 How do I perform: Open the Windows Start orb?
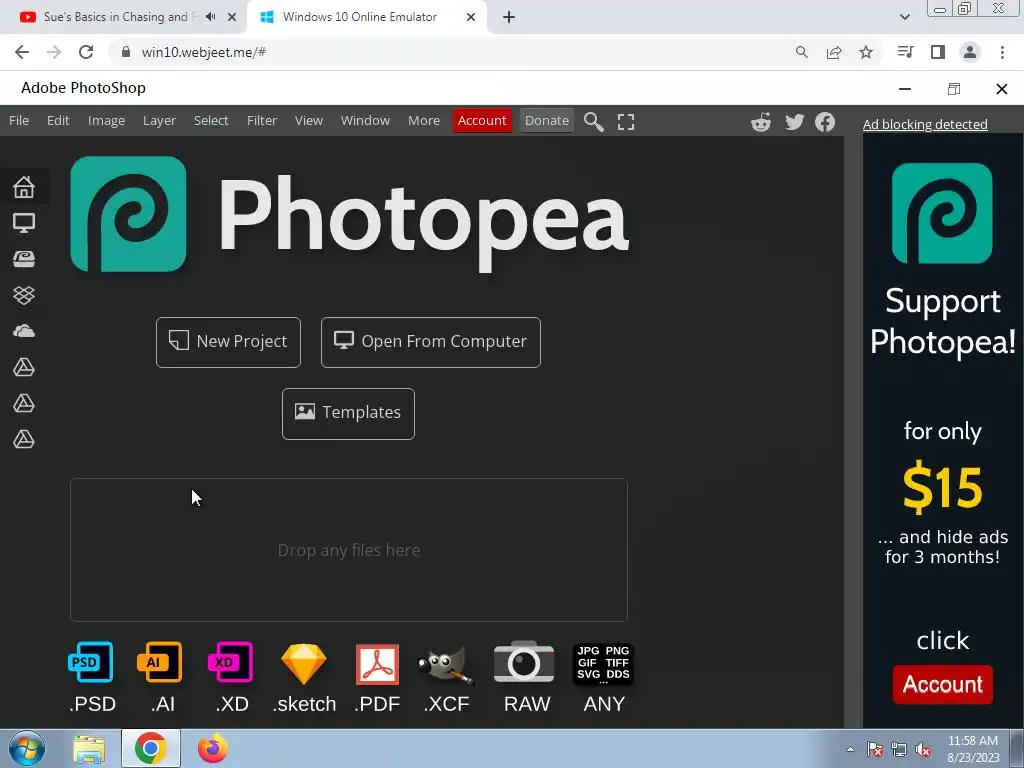click(x=27, y=748)
